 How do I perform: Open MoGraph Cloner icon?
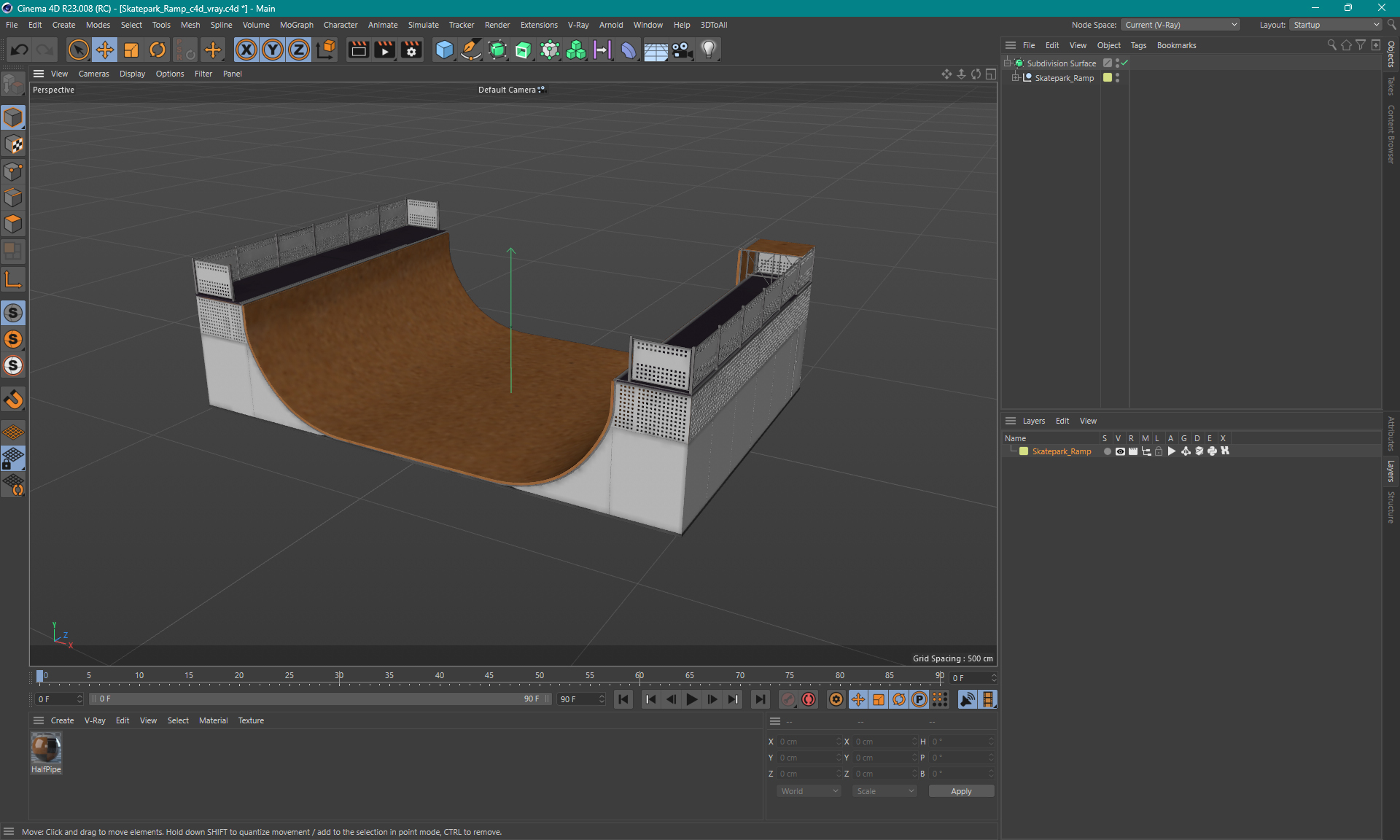tap(576, 50)
